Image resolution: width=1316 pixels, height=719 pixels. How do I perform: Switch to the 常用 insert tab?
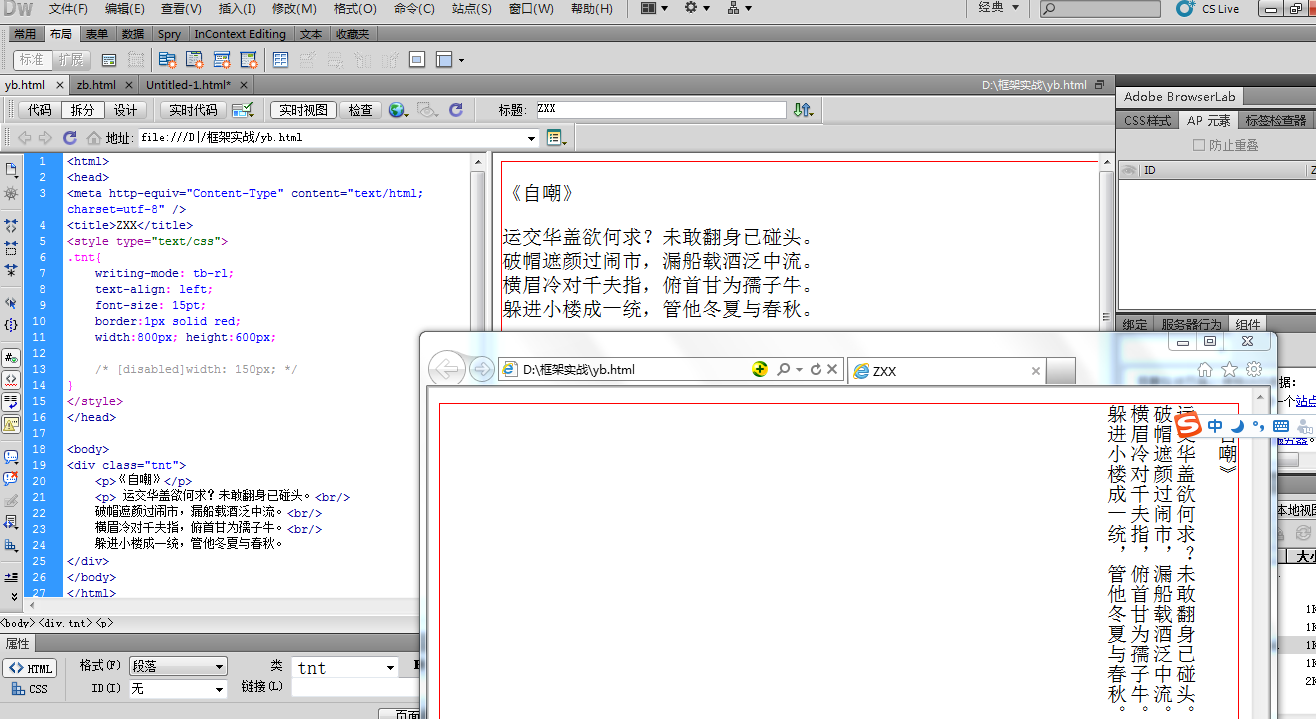point(25,34)
